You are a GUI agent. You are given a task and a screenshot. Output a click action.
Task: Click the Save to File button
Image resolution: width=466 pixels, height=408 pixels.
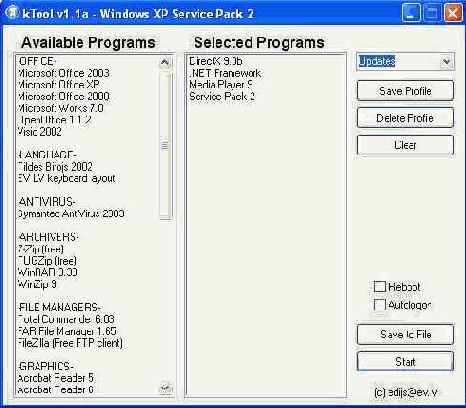[x=405, y=334]
